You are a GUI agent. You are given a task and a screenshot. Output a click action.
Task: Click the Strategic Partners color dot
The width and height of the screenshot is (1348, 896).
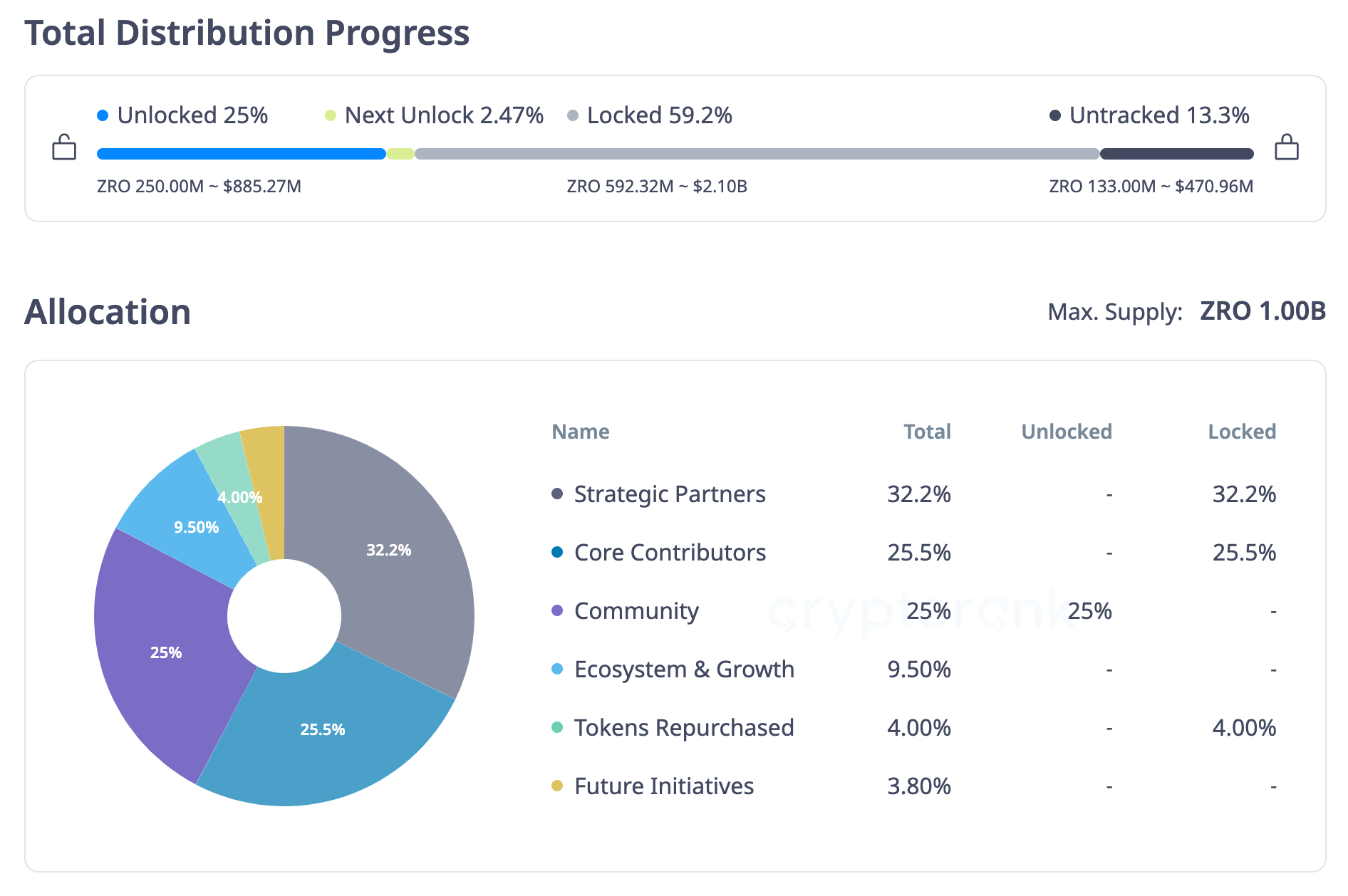click(x=557, y=494)
